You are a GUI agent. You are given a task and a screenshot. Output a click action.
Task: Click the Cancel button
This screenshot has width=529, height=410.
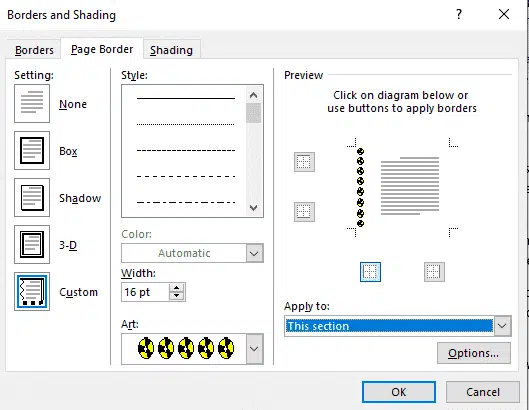[x=483, y=392]
